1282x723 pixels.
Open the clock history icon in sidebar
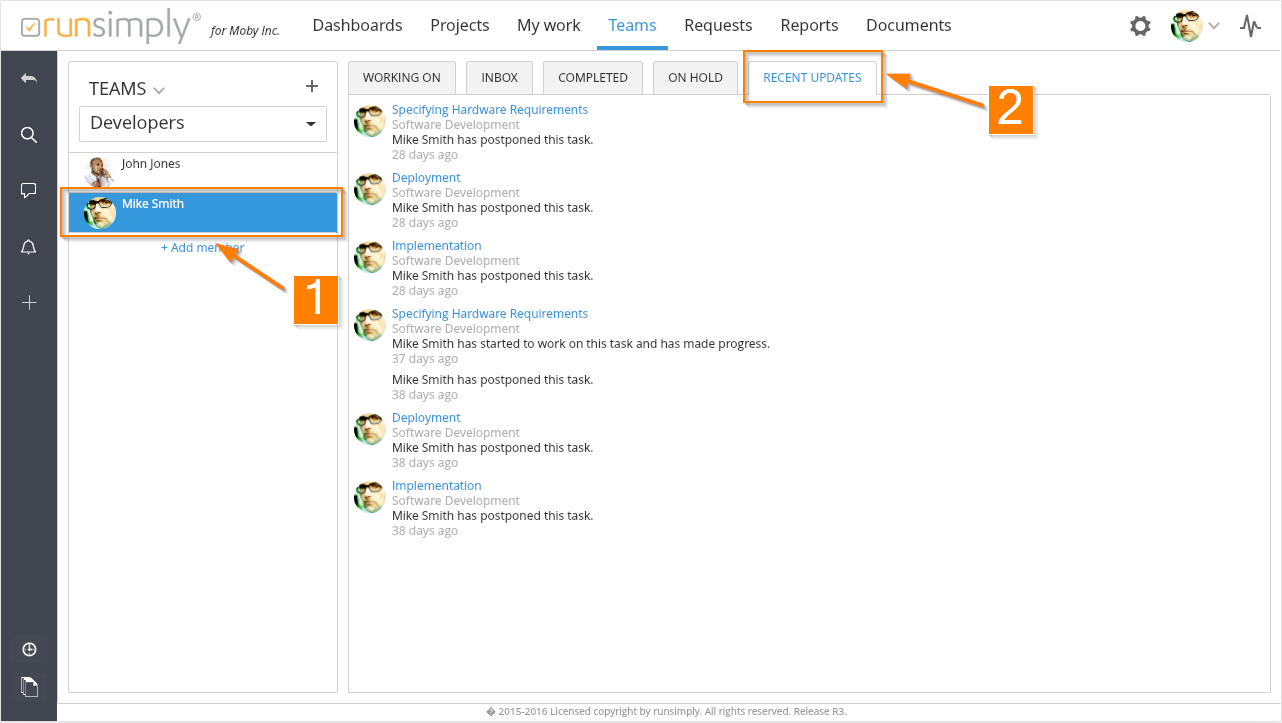(29, 650)
